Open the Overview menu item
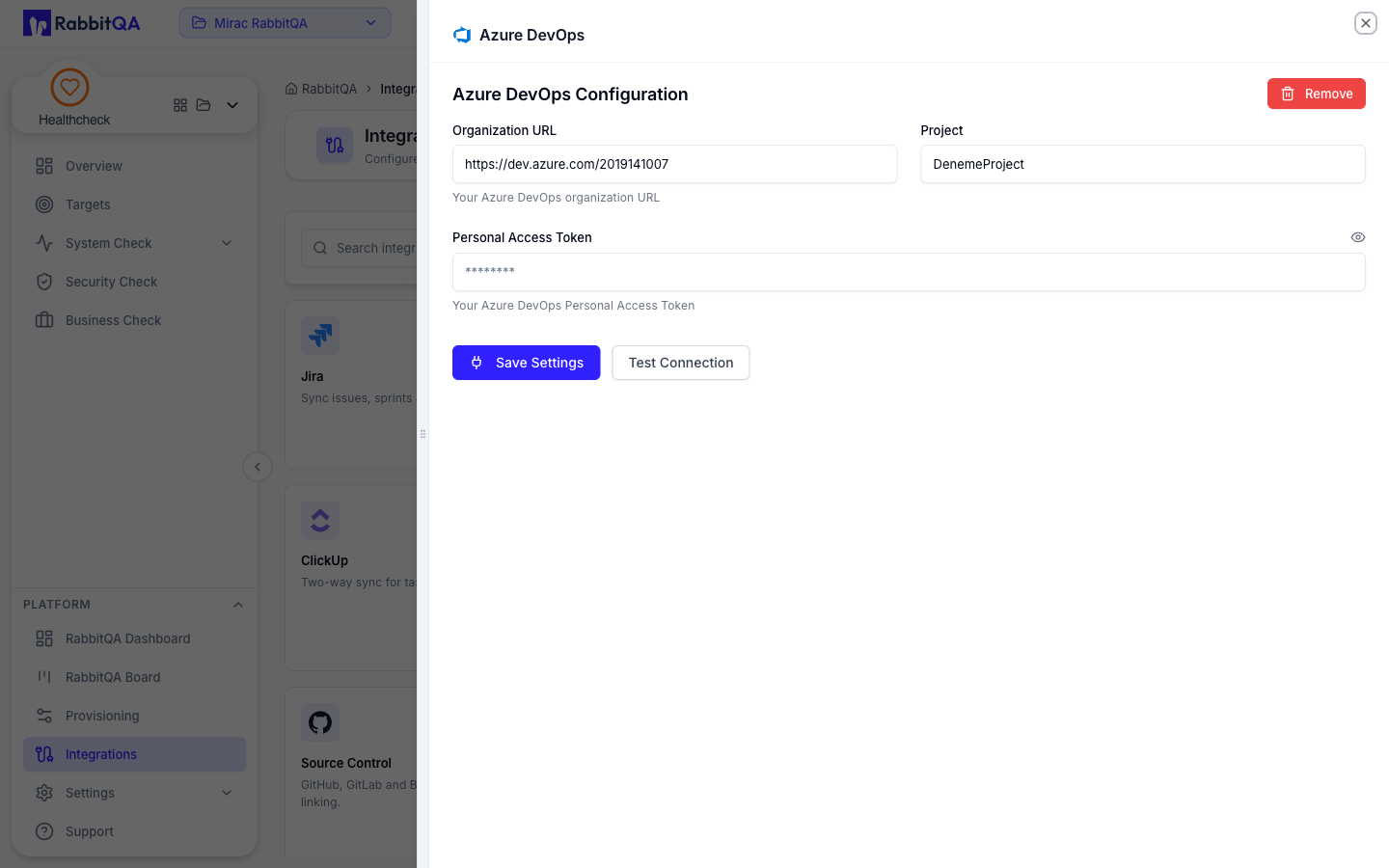Viewport: 1389px width, 868px height. 134,166
